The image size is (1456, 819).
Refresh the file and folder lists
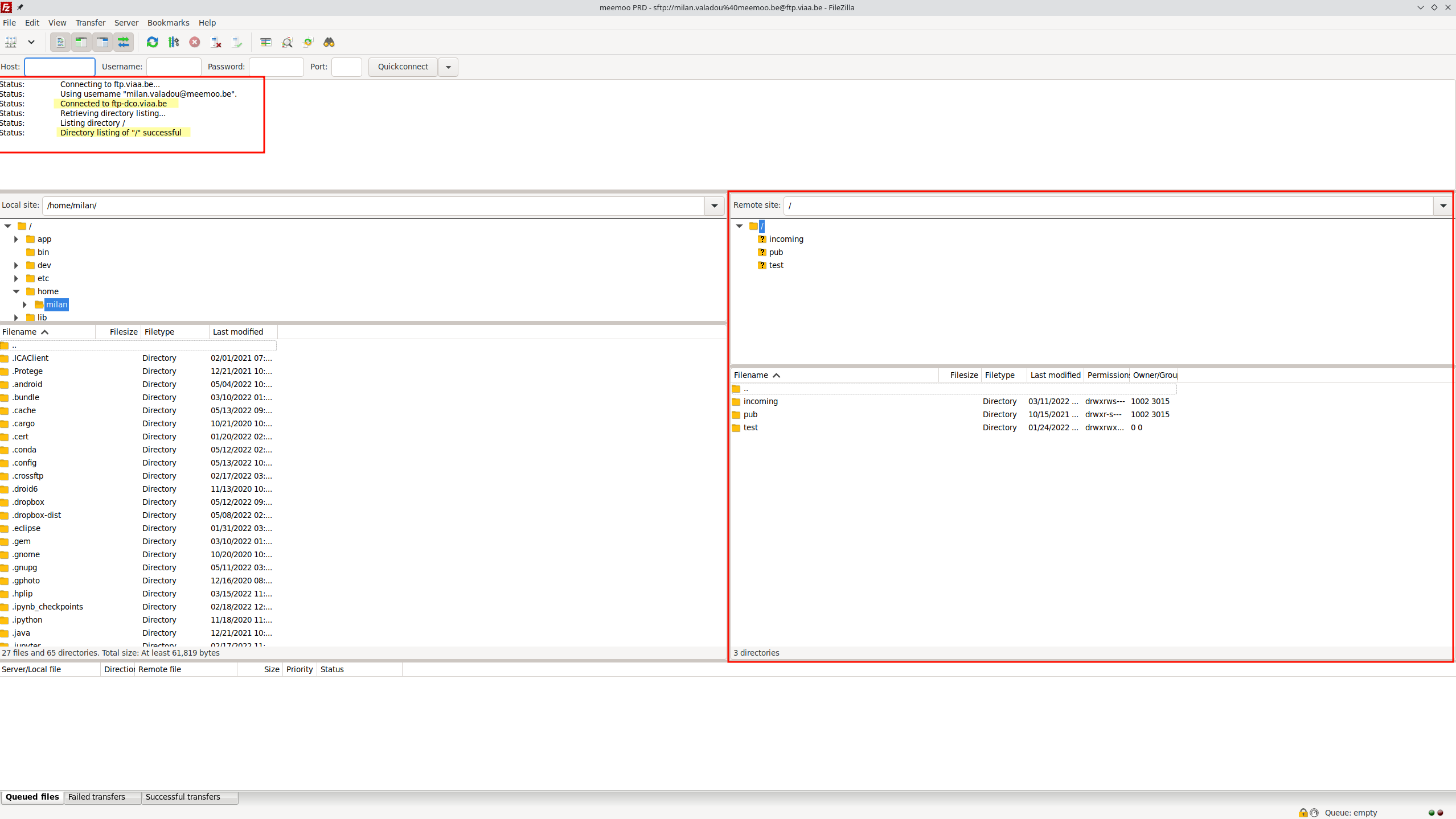pos(153,42)
